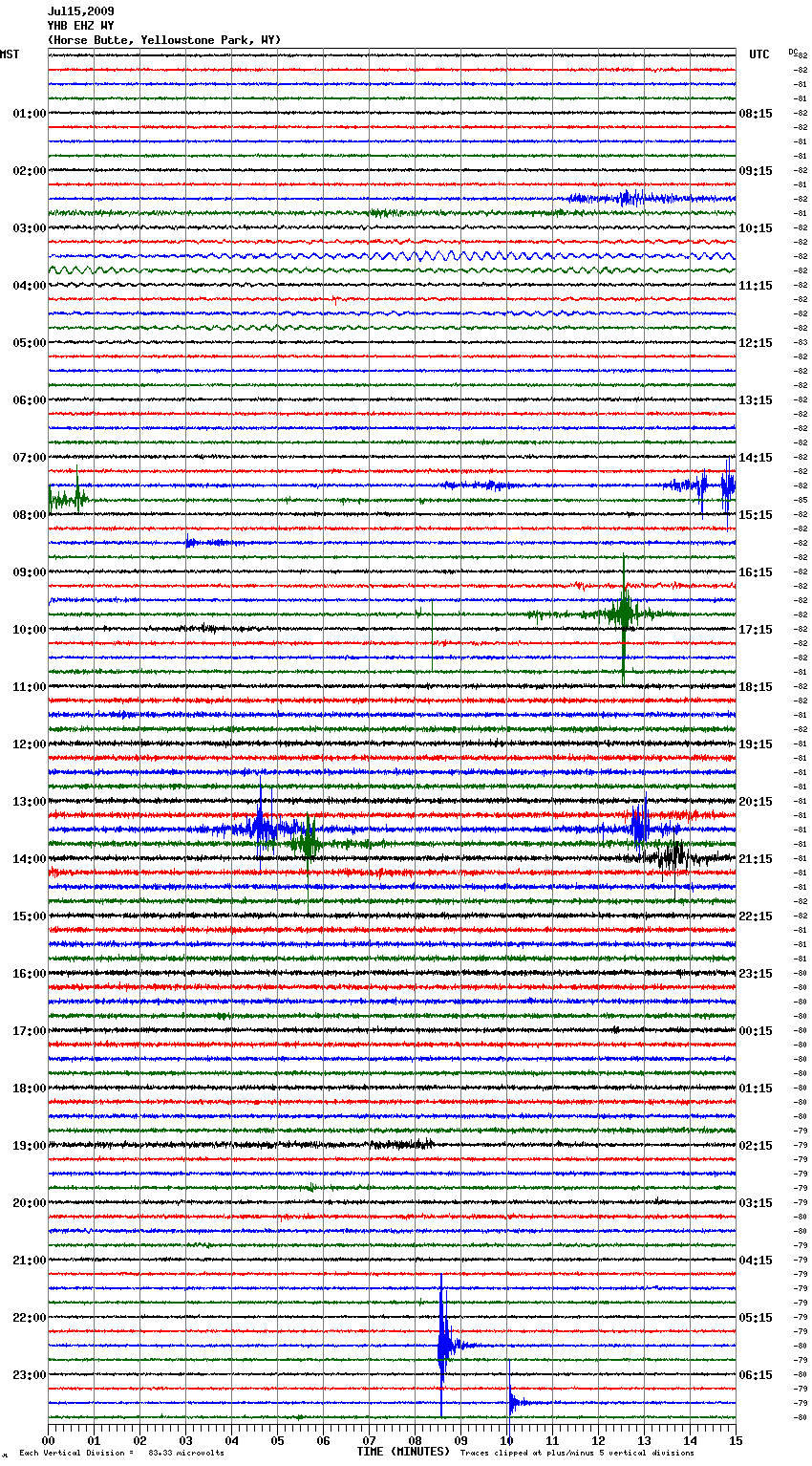Click the Traces clipped at plus/minus footnote

pos(577,1453)
